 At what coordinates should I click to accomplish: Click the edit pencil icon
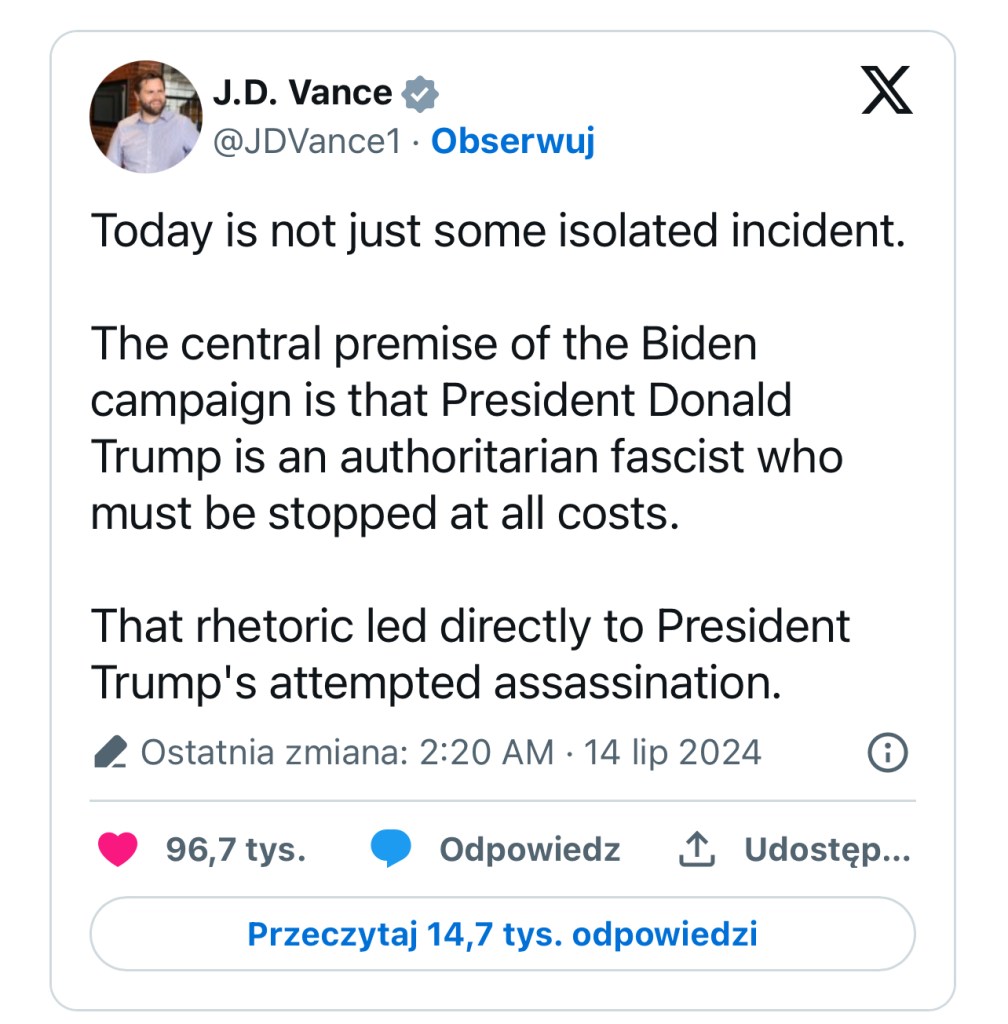(111, 753)
